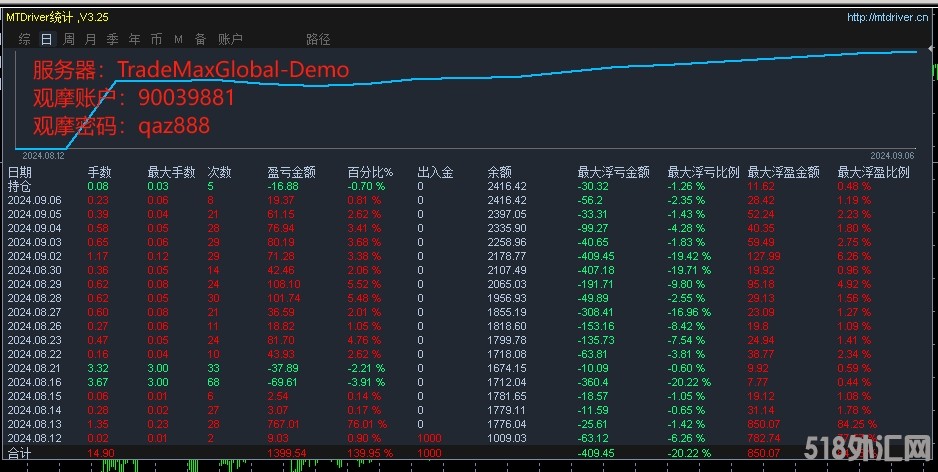
Task: Click the 路径 path button
Action: pos(318,39)
